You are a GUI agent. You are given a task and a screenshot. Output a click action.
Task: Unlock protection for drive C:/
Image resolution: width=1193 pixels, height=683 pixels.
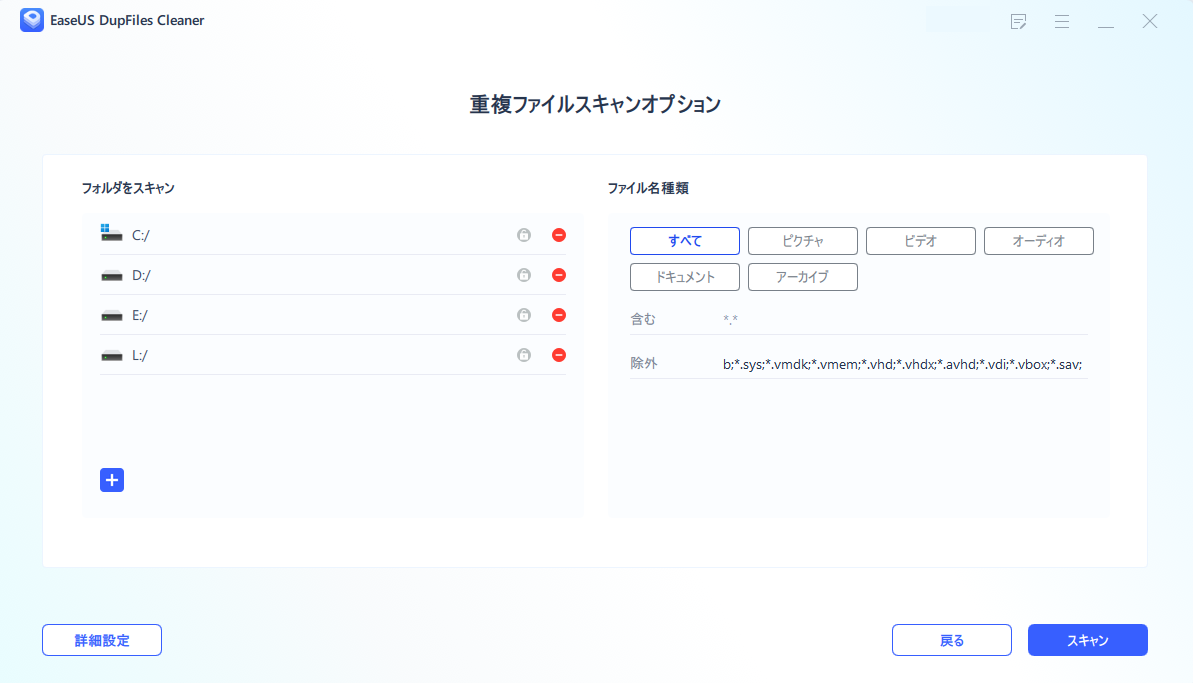coord(523,234)
